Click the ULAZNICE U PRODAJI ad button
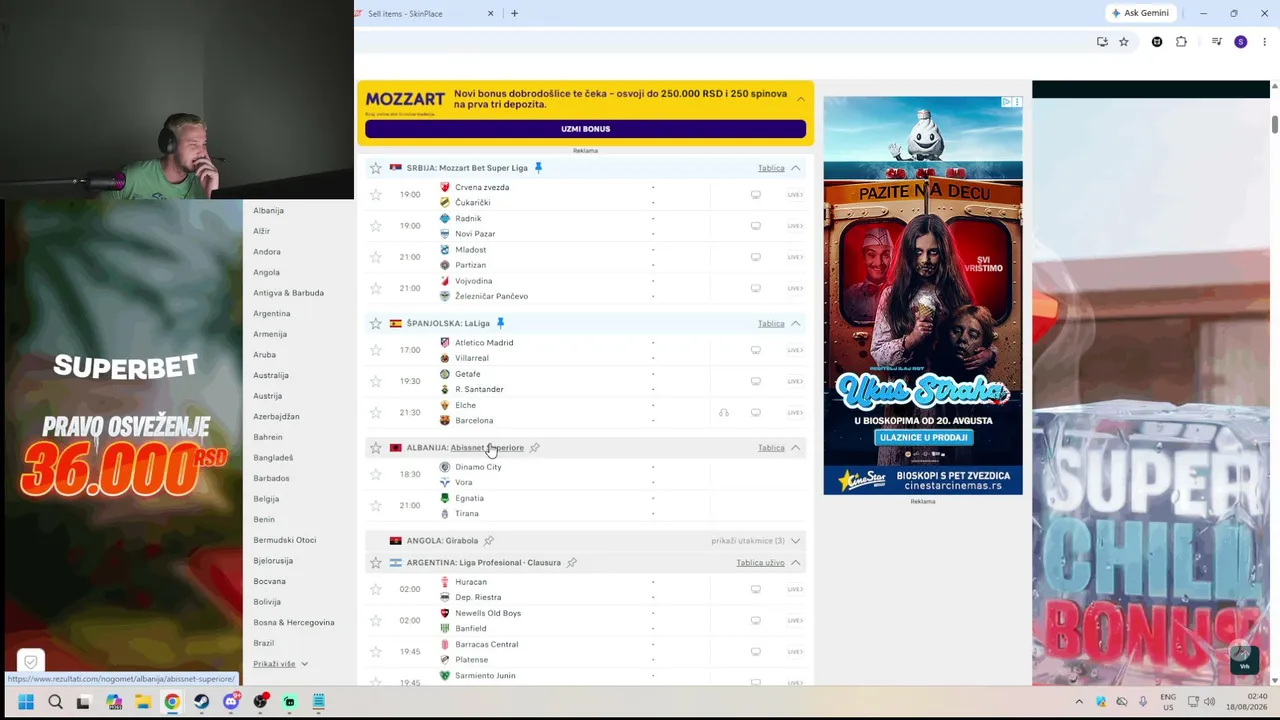This screenshot has width=1280, height=720. pyautogui.click(x=923, y=437)
